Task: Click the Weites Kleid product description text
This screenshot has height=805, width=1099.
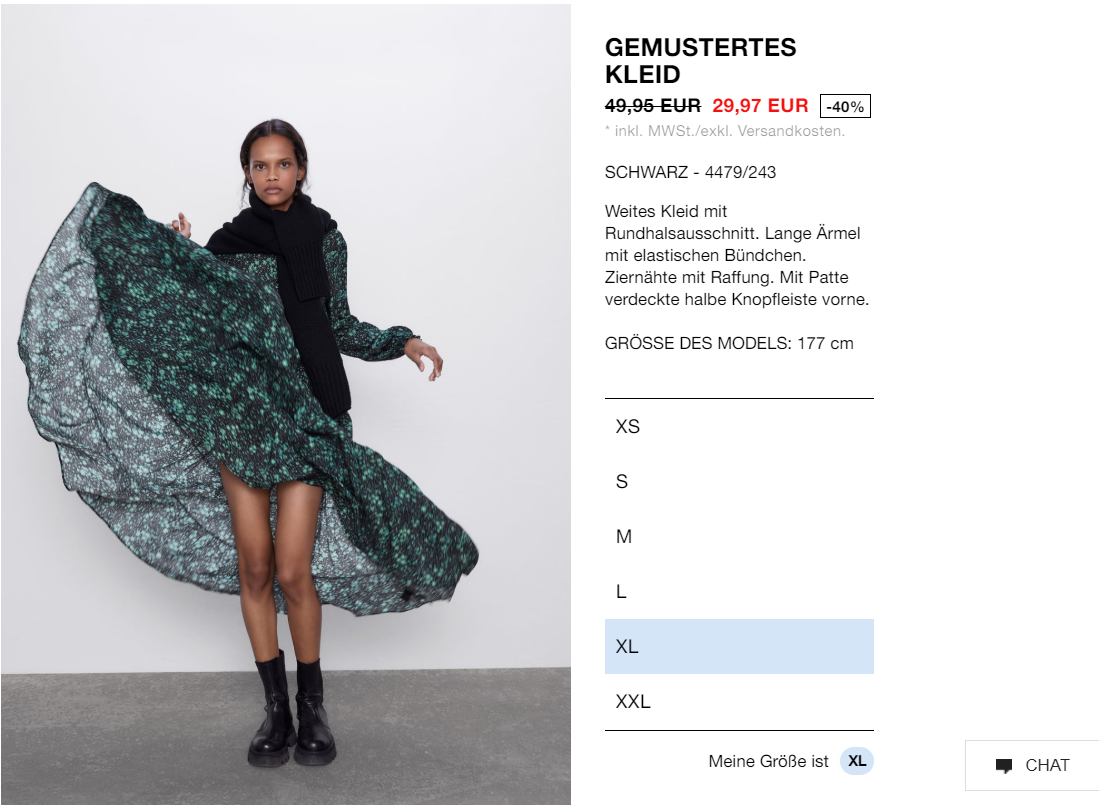Action: point(737,255)
